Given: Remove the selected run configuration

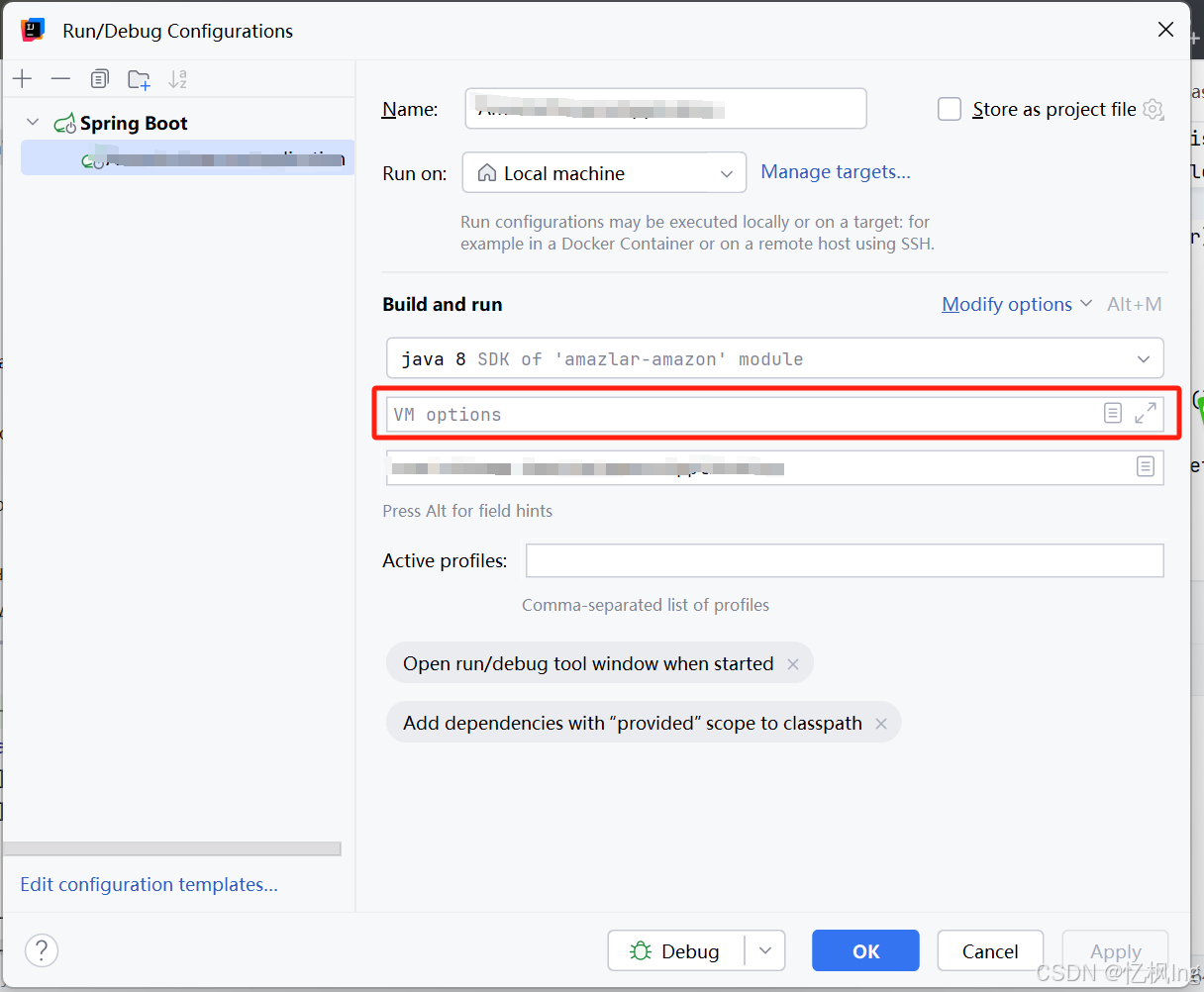Looking at the screenshot, I should point(60,78).
